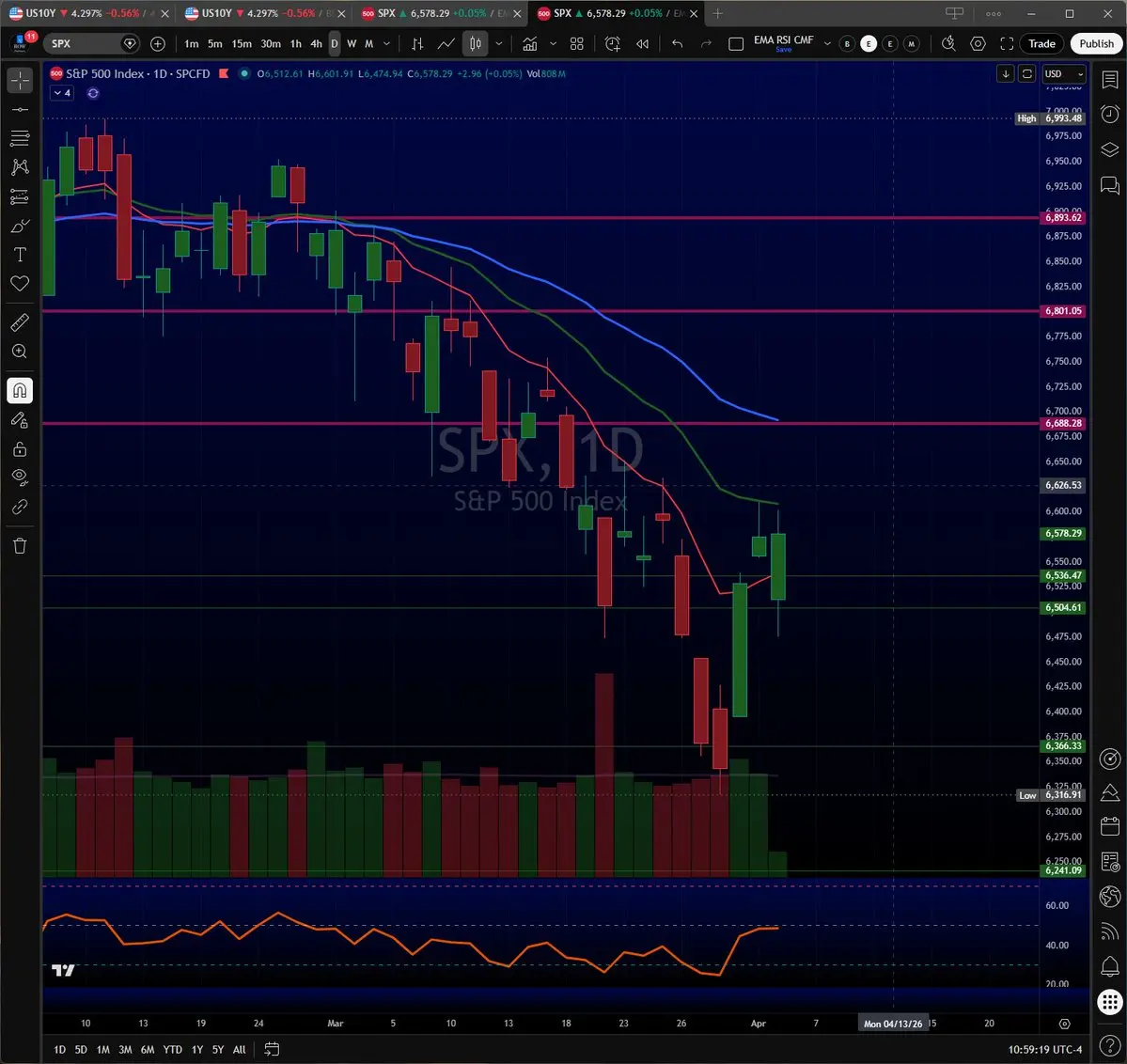The height and width of the screenshot is (1064, 1127).
Task: Click the compare or add symbol plus icon
Action: click(x=157, y=44)
